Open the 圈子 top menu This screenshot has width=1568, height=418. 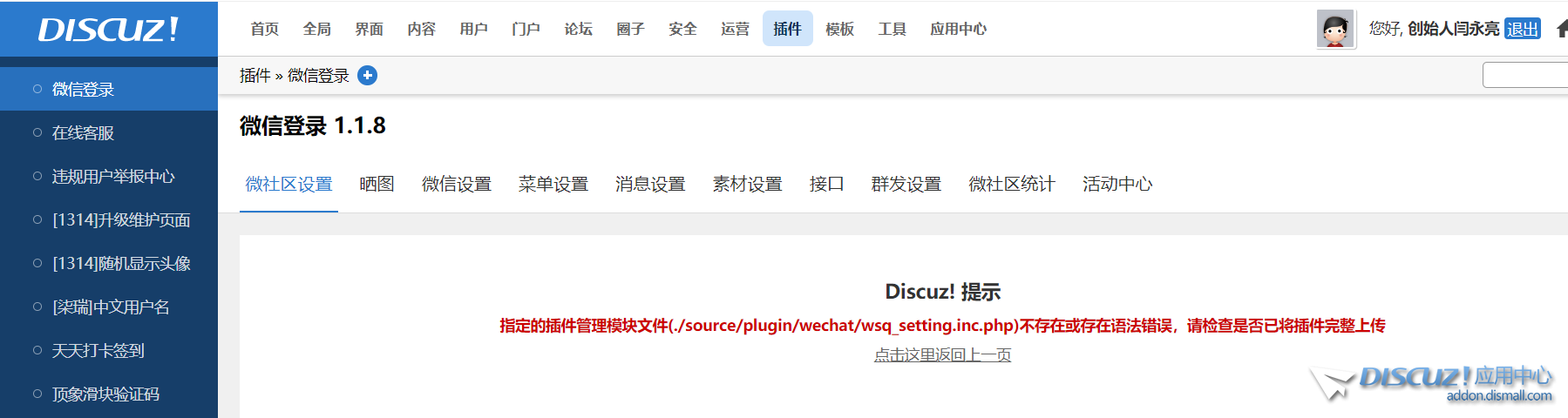tap(631, 29)
